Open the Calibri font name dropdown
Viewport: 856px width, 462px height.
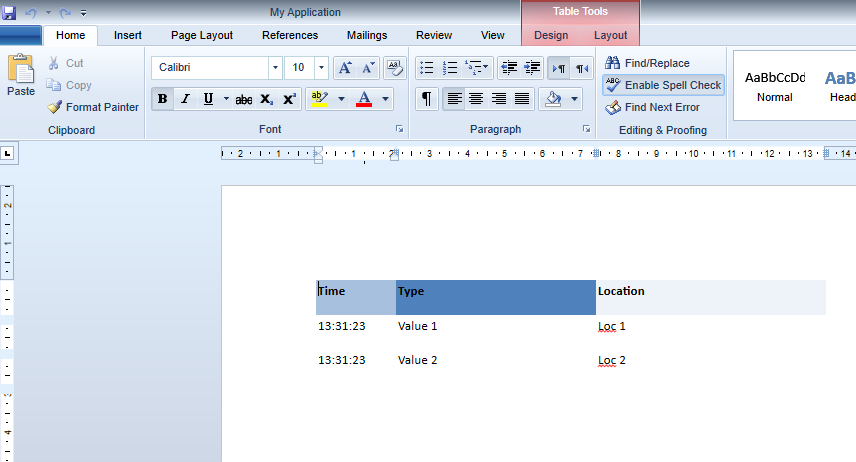[275, 68]
